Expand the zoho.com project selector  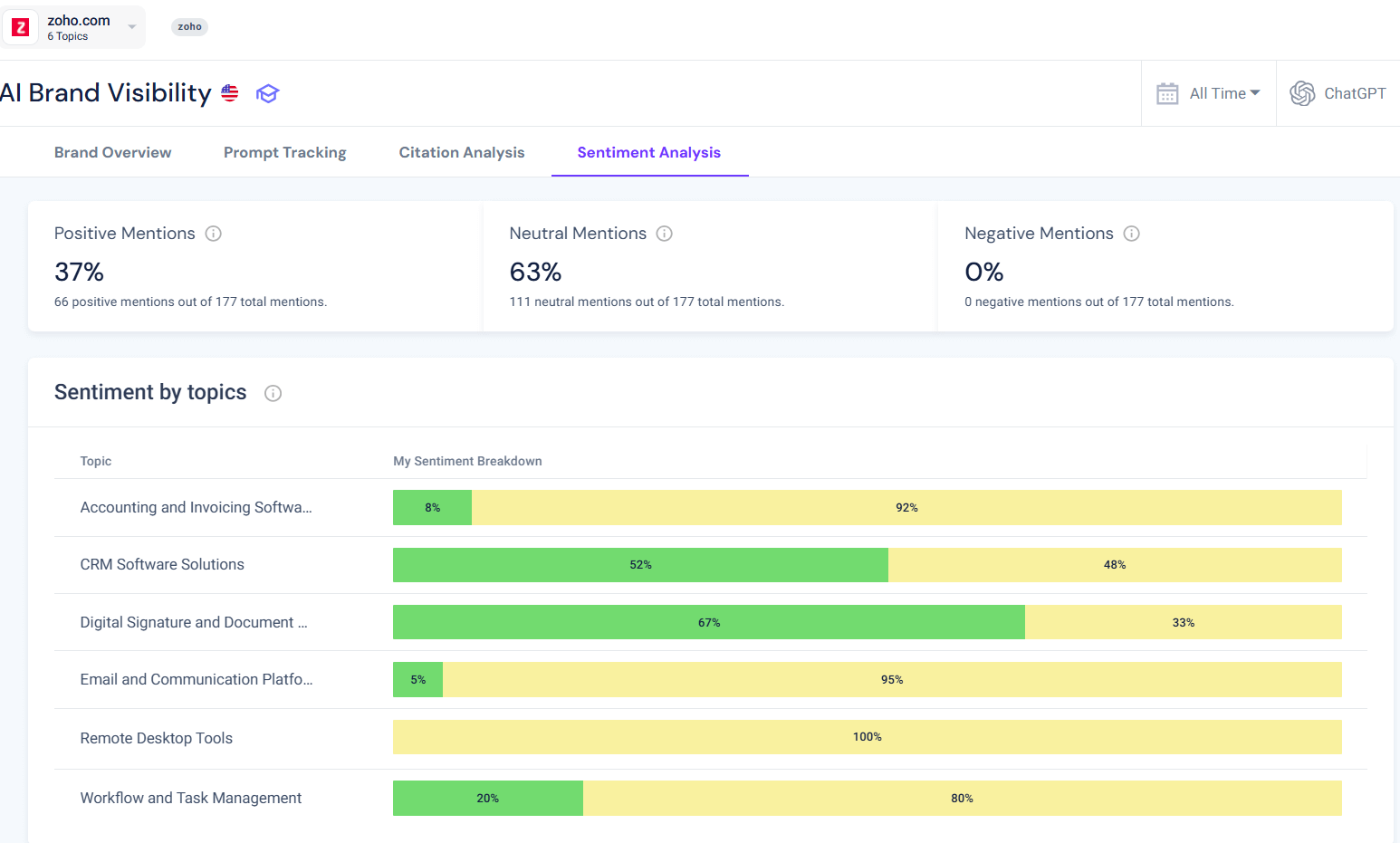tap(130, 26)
